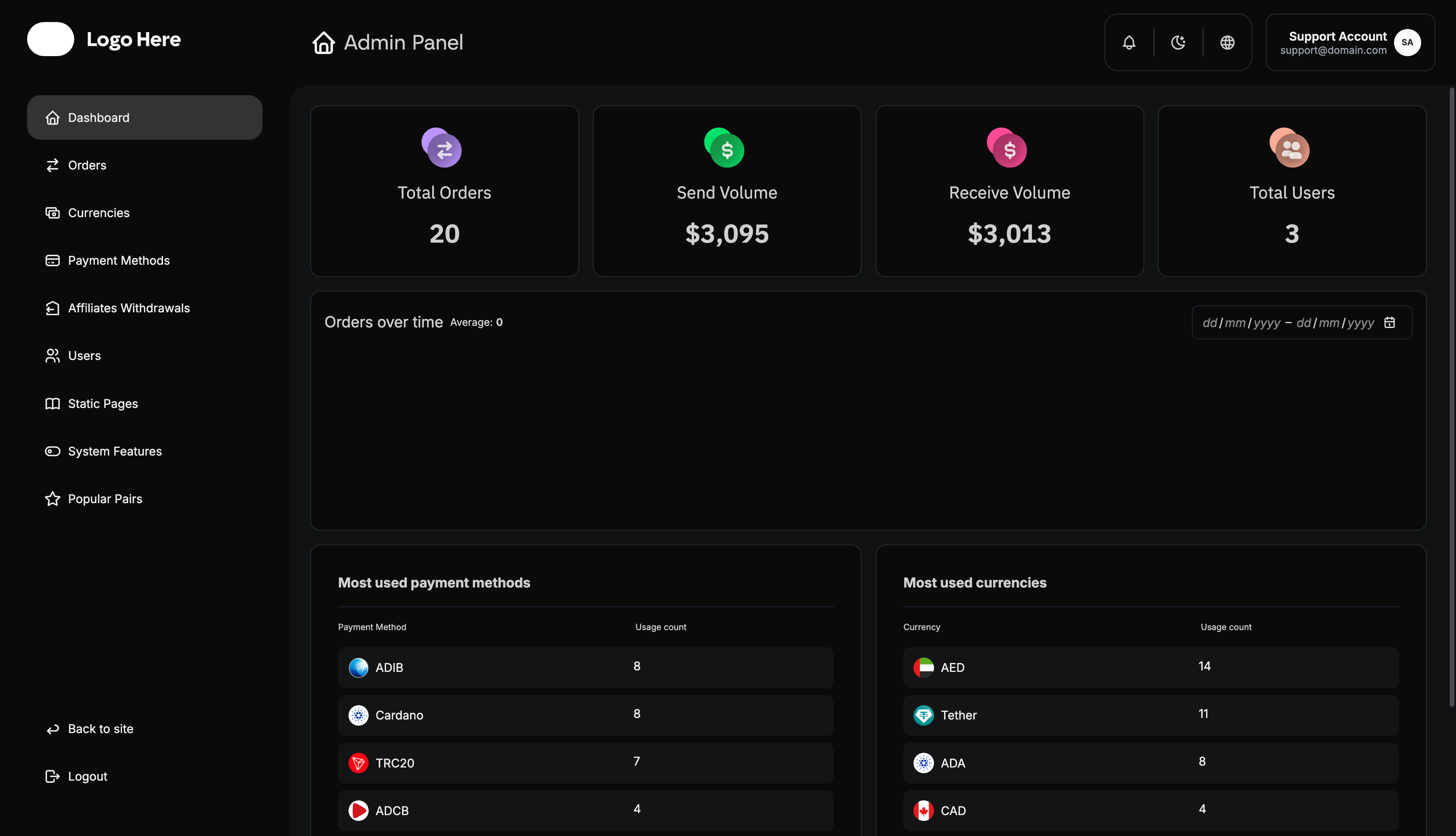Open the date range calendar picker
The image size is (1456, 836).
[1390, 322]
